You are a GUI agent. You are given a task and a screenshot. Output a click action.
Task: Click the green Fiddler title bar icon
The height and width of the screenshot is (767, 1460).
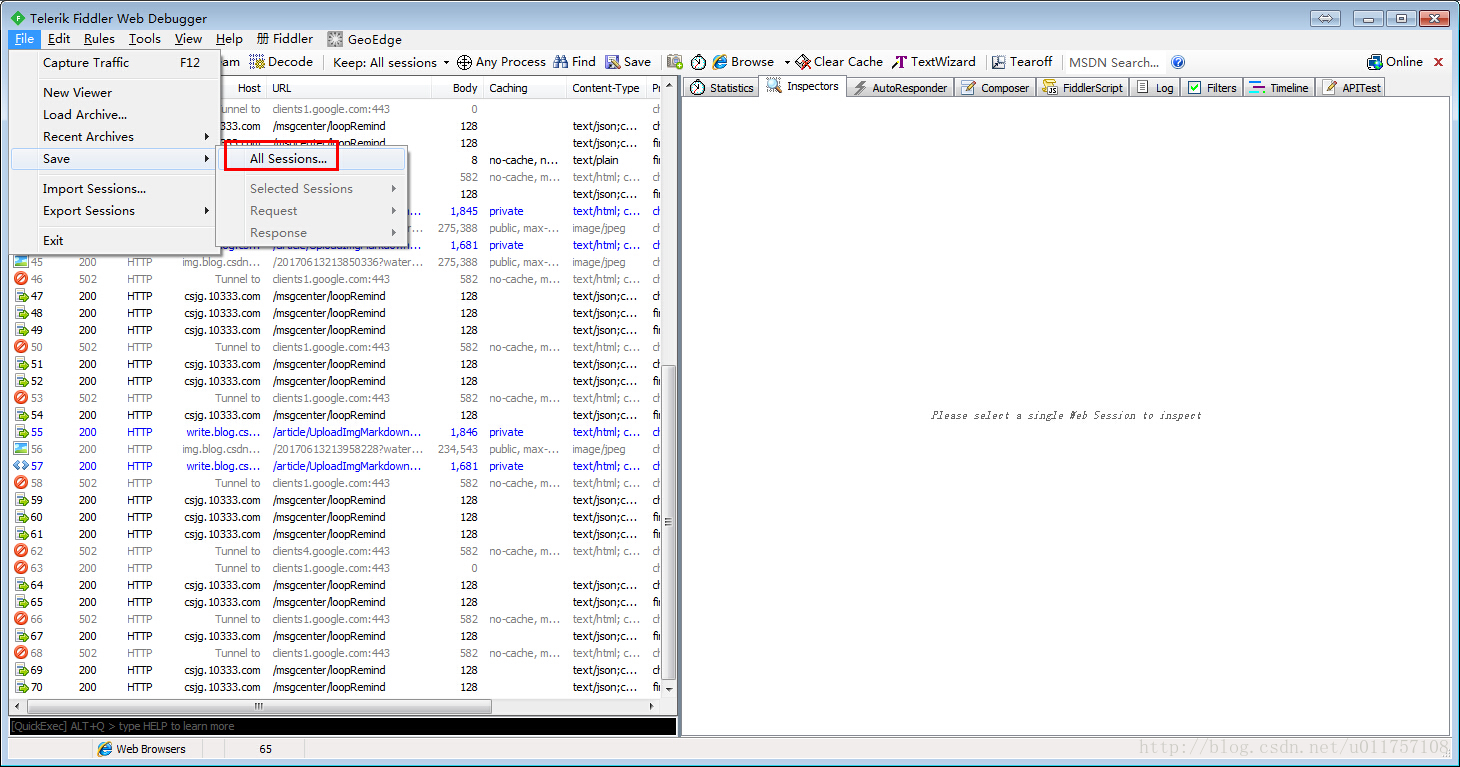[x=17, y=18]
